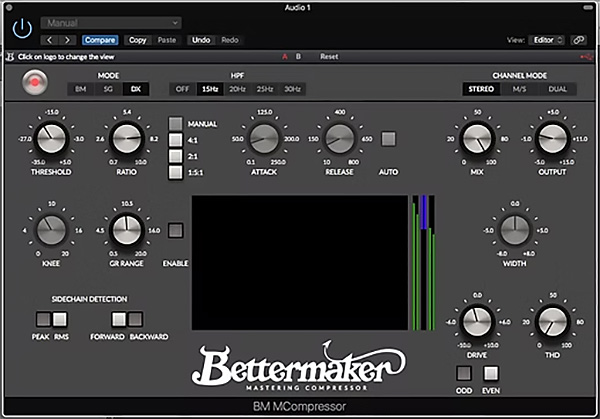Image resolution: width=600 pixels, height=419 pixels.
Task: Select FORWARD detection button
Action: (x=119, y=319)
